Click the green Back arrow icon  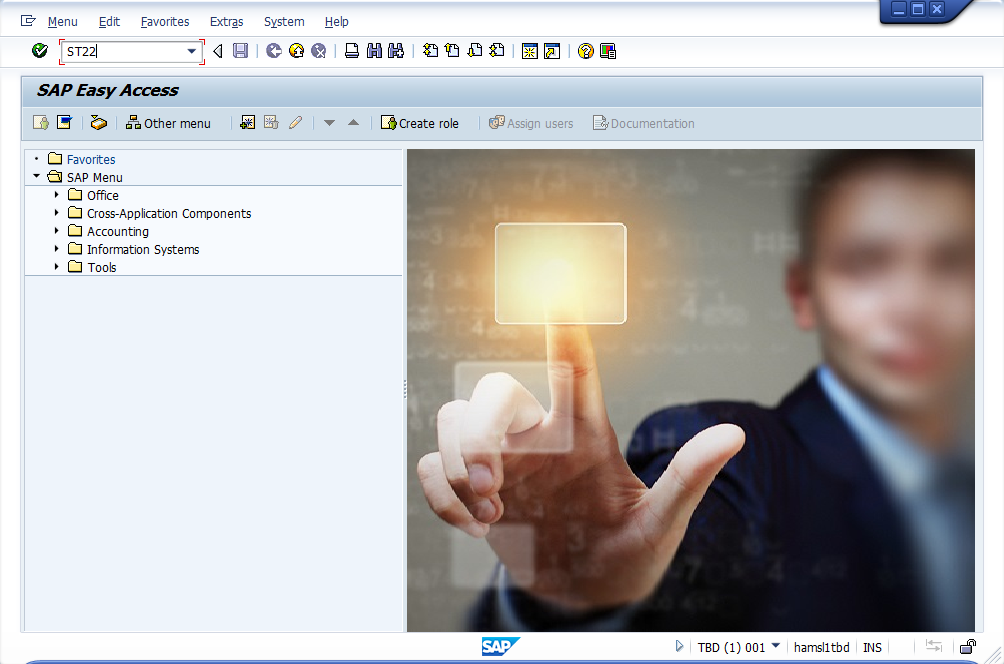(274, 51)
